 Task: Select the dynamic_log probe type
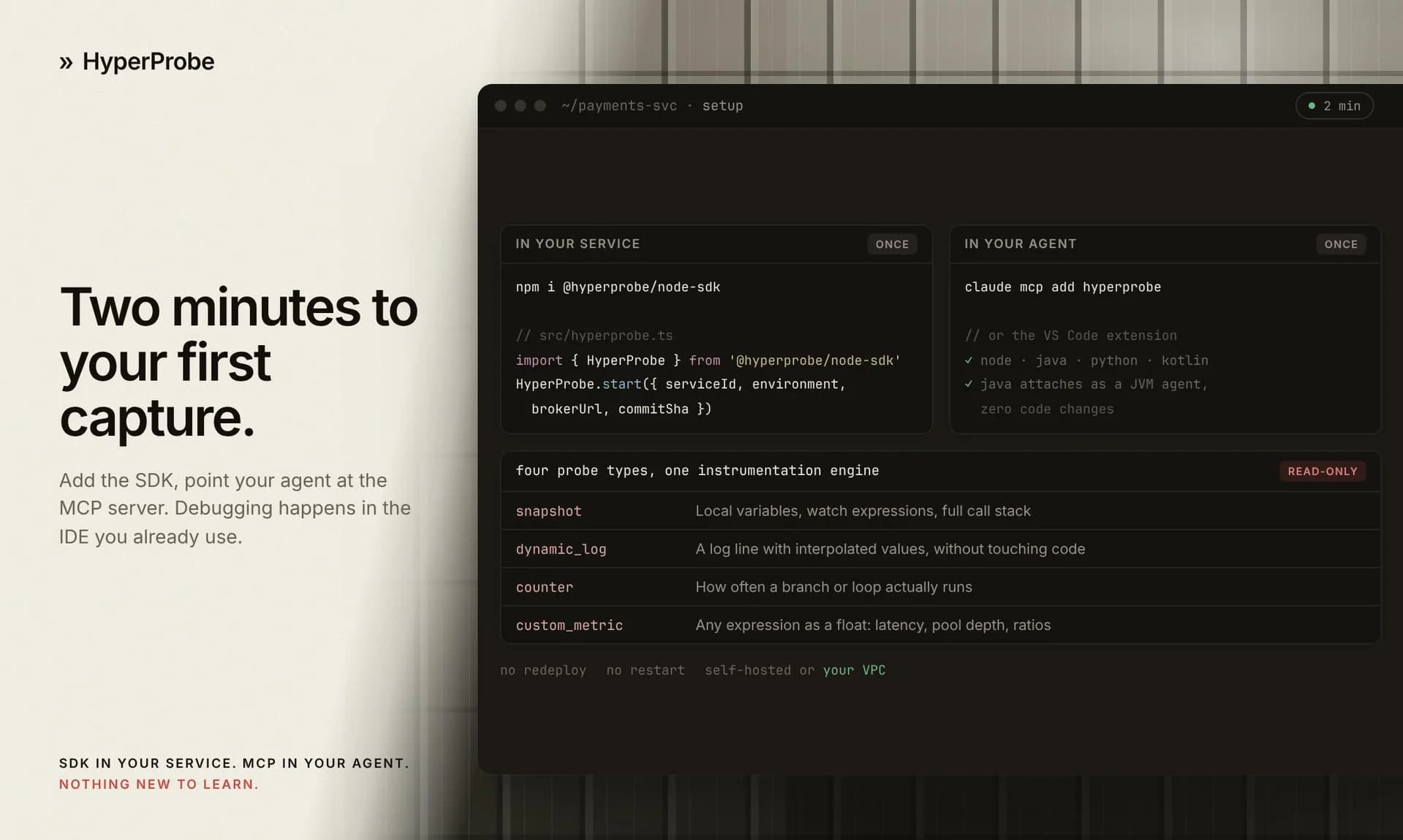pos(561,549)
